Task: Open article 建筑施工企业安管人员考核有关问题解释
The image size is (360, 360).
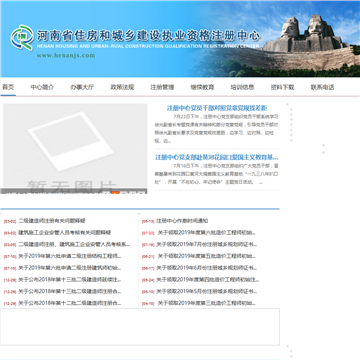Action: [65, 232]
